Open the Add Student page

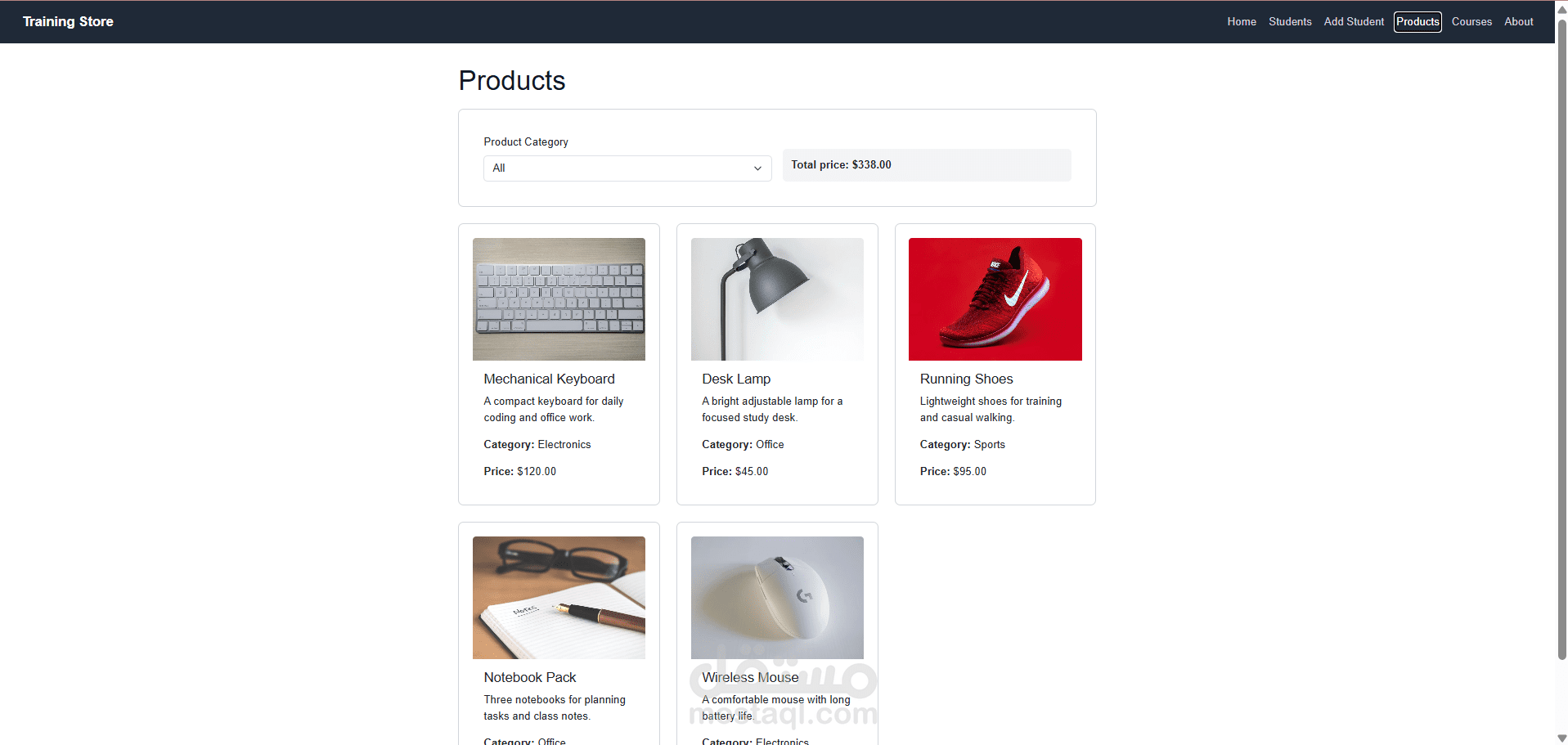1354,22
